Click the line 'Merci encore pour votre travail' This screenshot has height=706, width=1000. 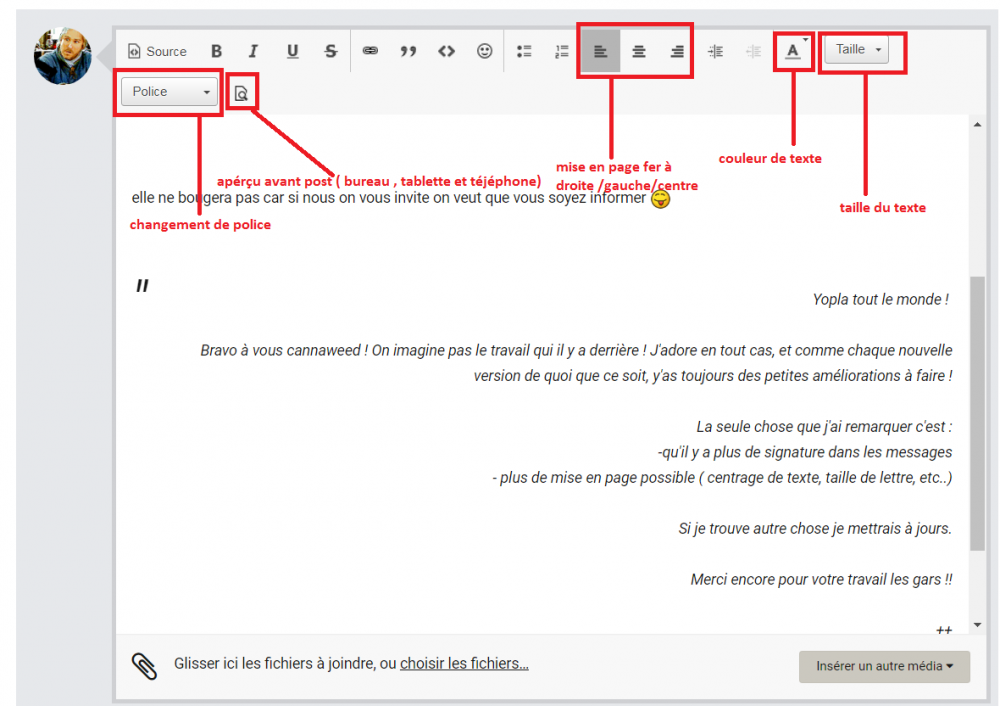click(x=821, y=579)
